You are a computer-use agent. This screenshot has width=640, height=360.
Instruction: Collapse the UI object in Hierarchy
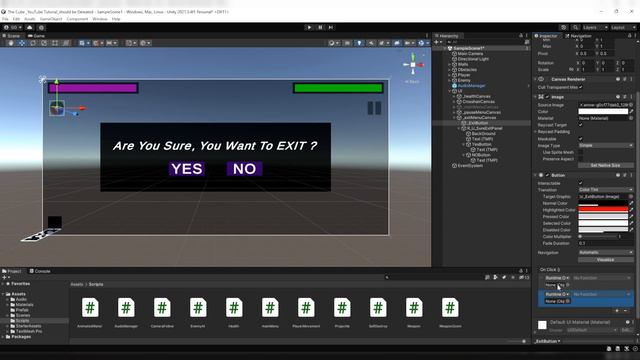(x=450, y=91)
